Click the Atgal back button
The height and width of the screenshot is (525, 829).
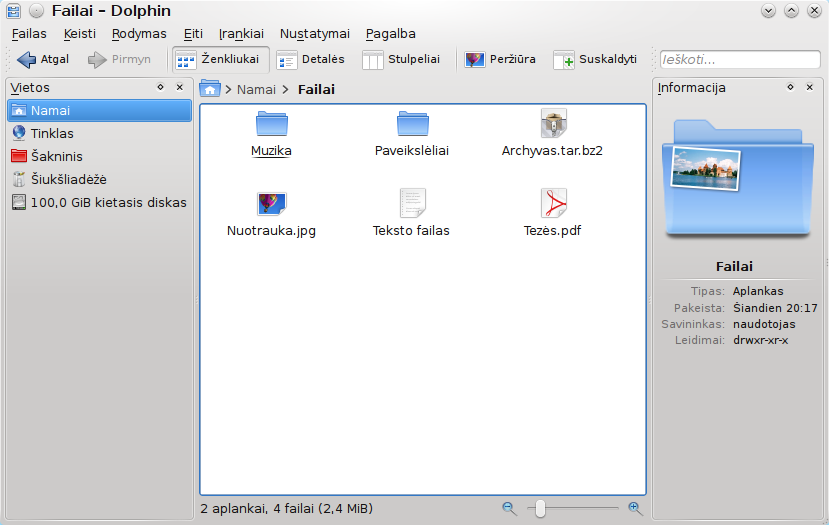pyautogui.click(x=43, y=60)
